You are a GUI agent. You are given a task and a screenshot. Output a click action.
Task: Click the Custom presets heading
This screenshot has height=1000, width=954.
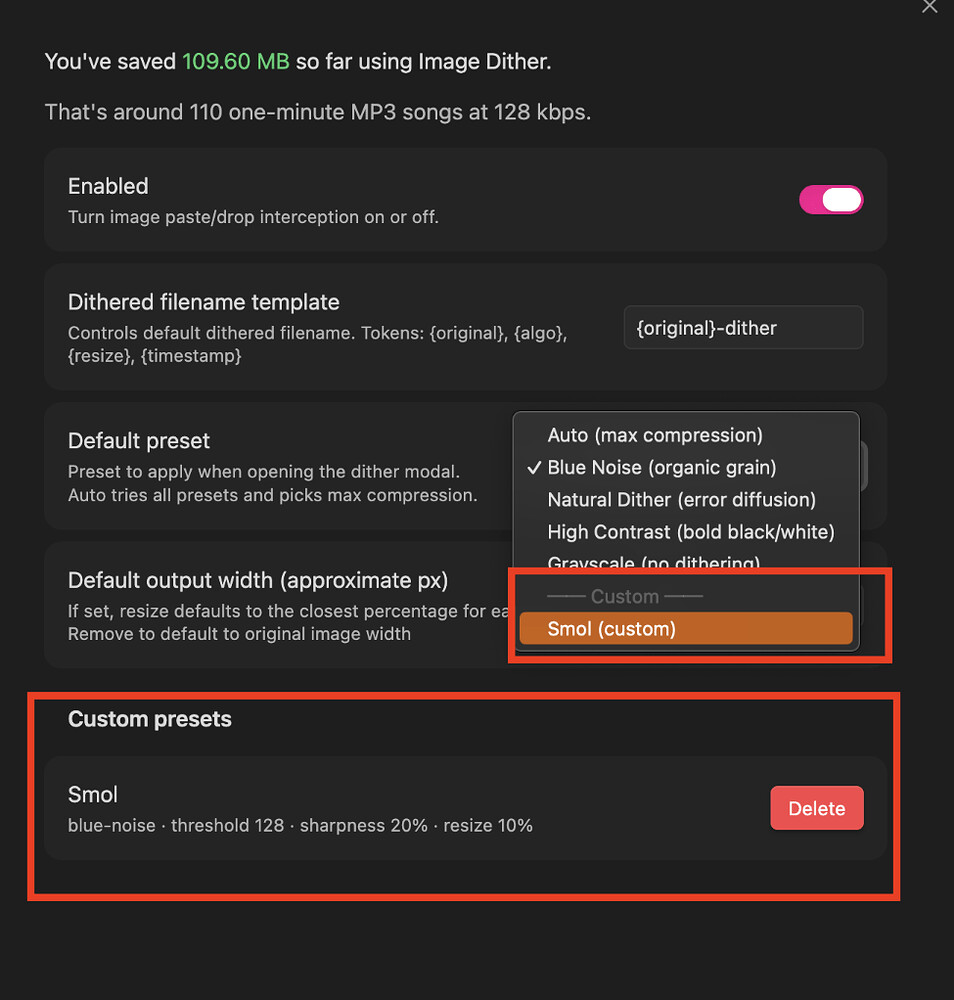pyautogui.click(x=150, y=719)
